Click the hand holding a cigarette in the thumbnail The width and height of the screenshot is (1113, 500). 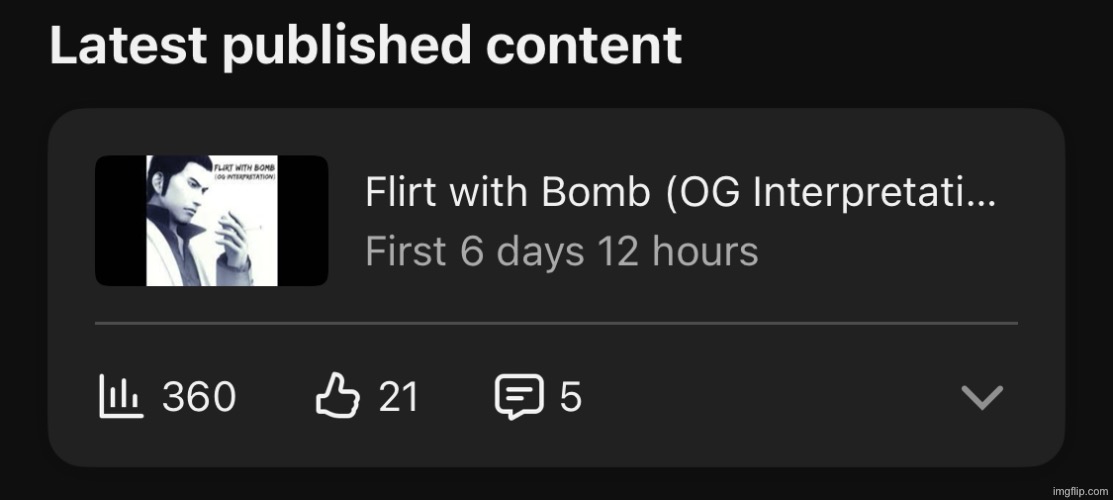(x=234, y=238)
